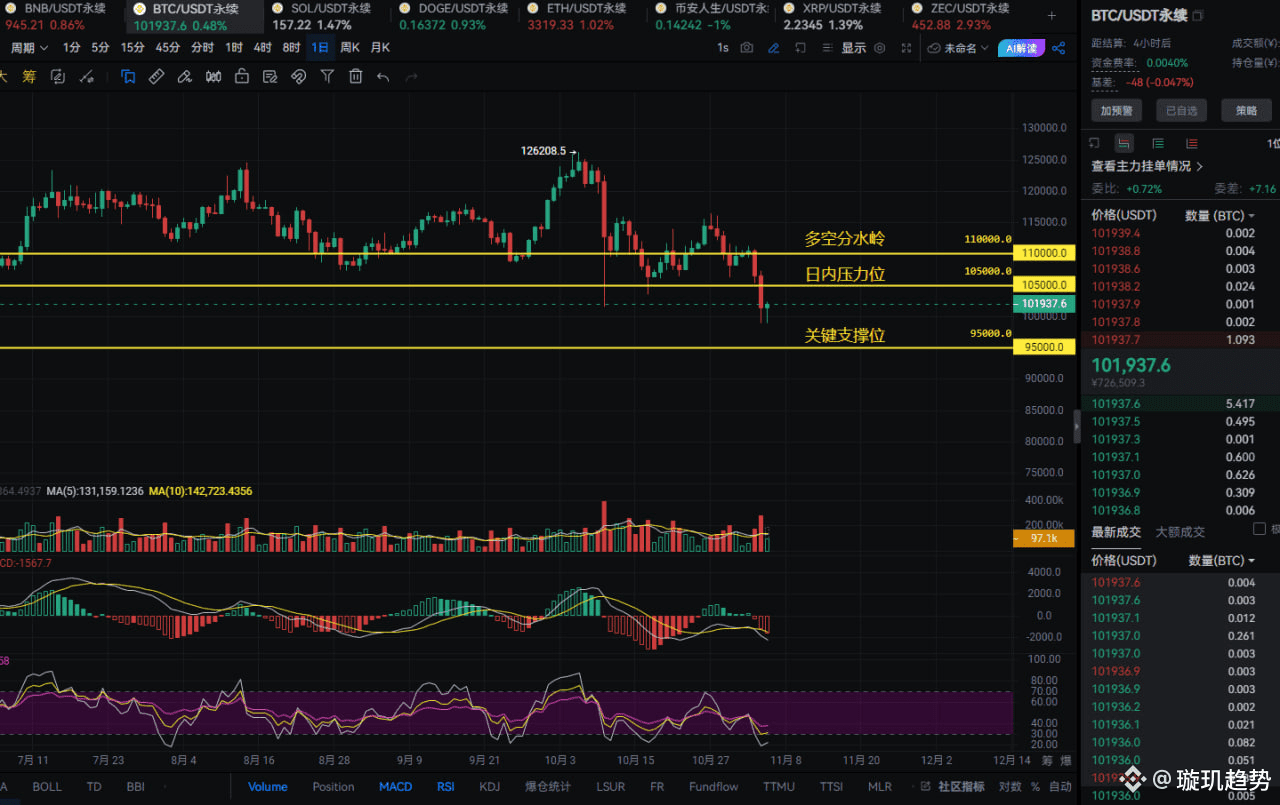
Task: Switch to the ETH/USDT永续 tab
Action: [577, 9]
